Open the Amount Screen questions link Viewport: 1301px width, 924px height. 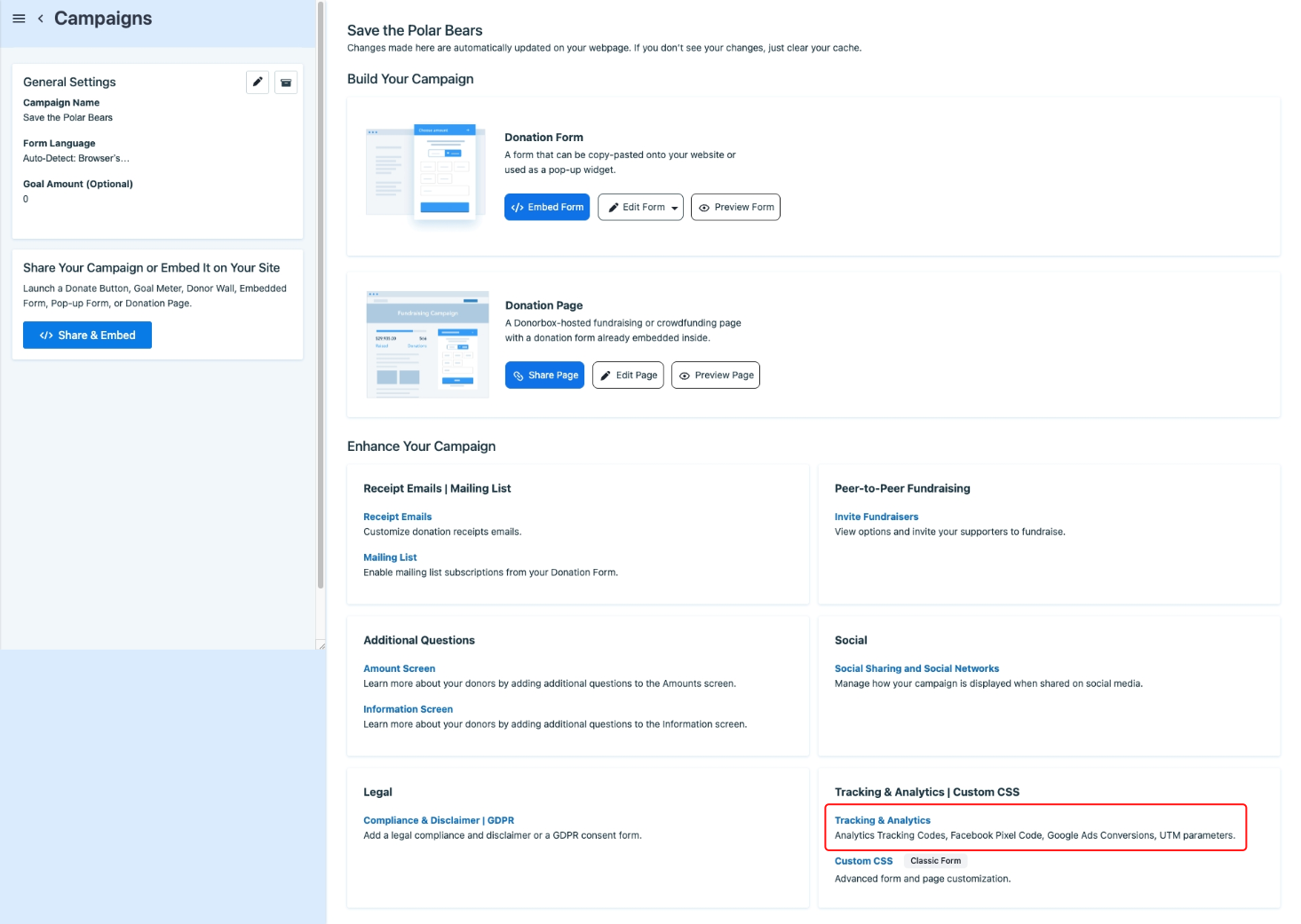(399, 668)
